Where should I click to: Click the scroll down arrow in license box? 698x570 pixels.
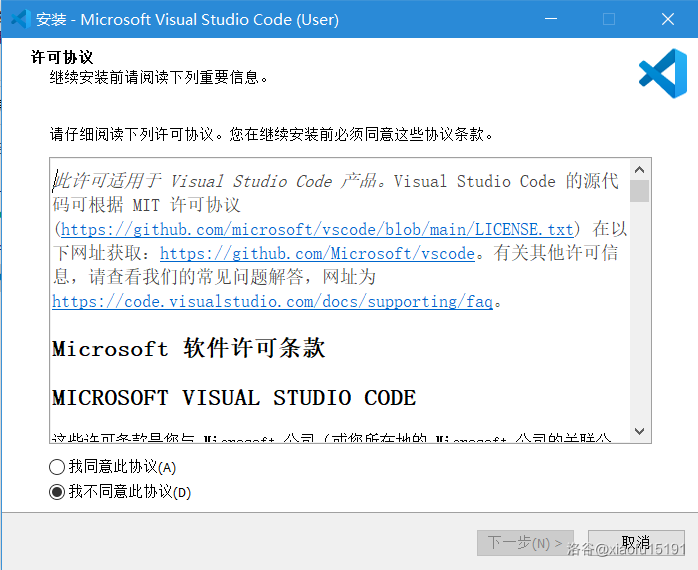coord(640,431)
